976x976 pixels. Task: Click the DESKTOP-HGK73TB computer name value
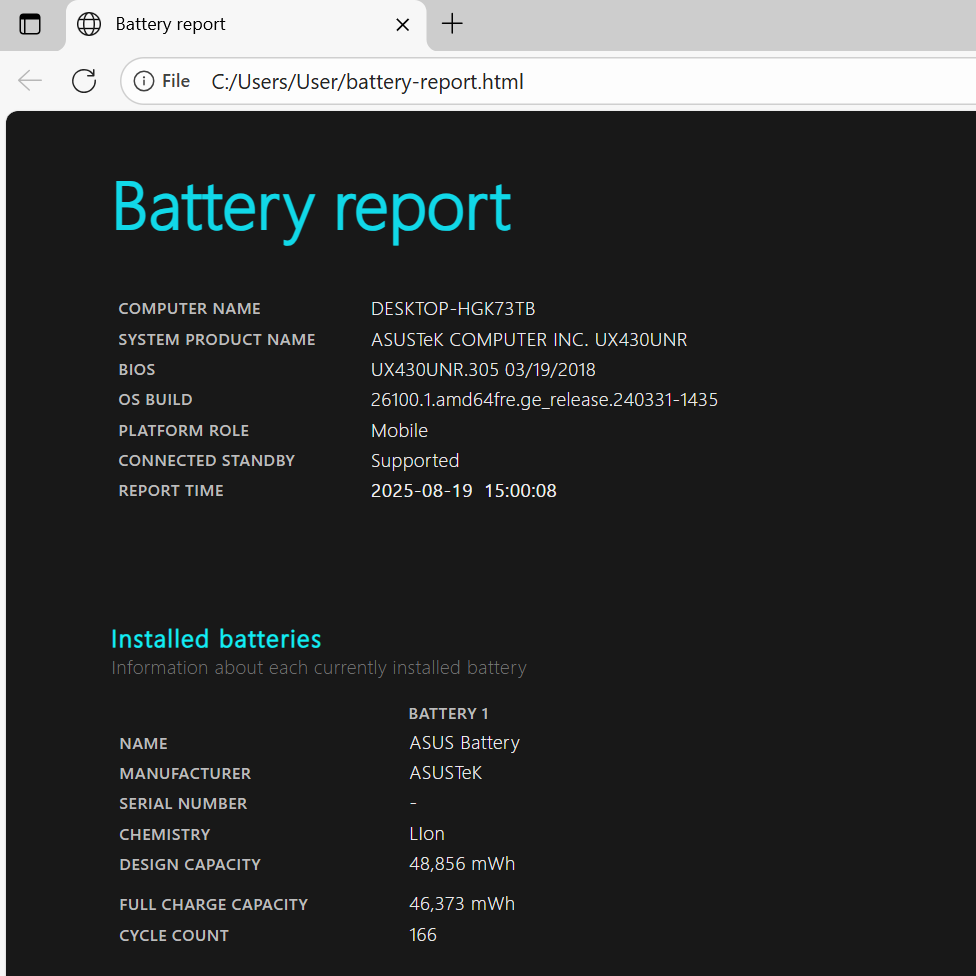click(453, 309)
